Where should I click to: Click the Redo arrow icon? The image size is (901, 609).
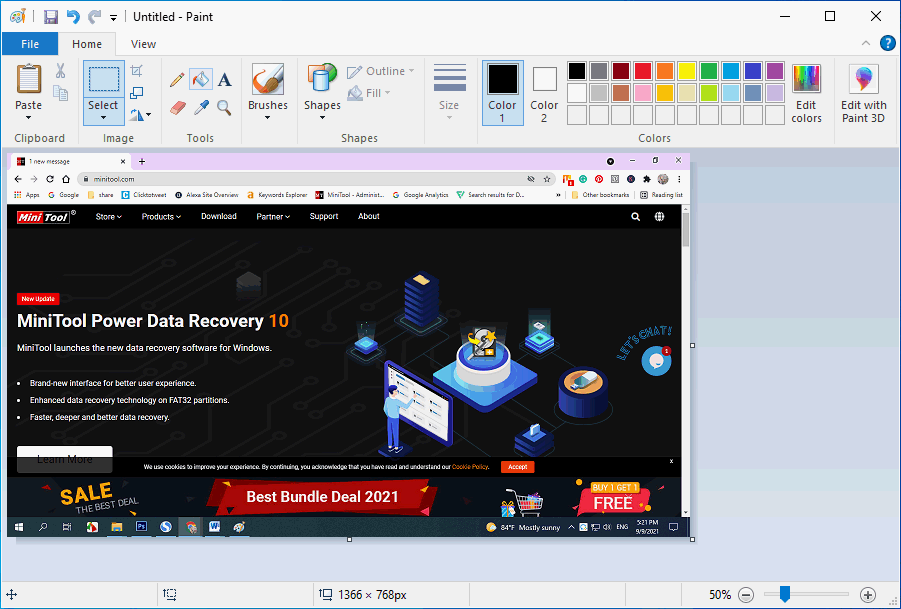tap(94, 17)
